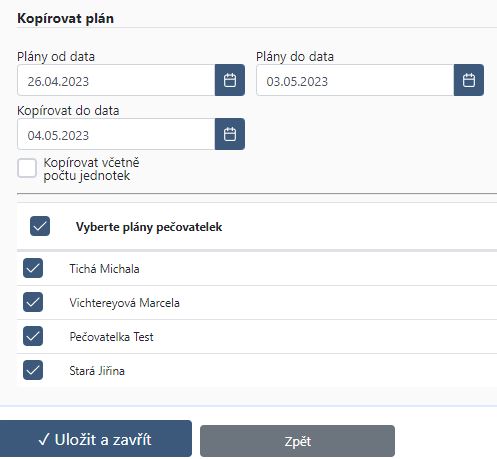Click the Plány do data date field

click(355, 80)
